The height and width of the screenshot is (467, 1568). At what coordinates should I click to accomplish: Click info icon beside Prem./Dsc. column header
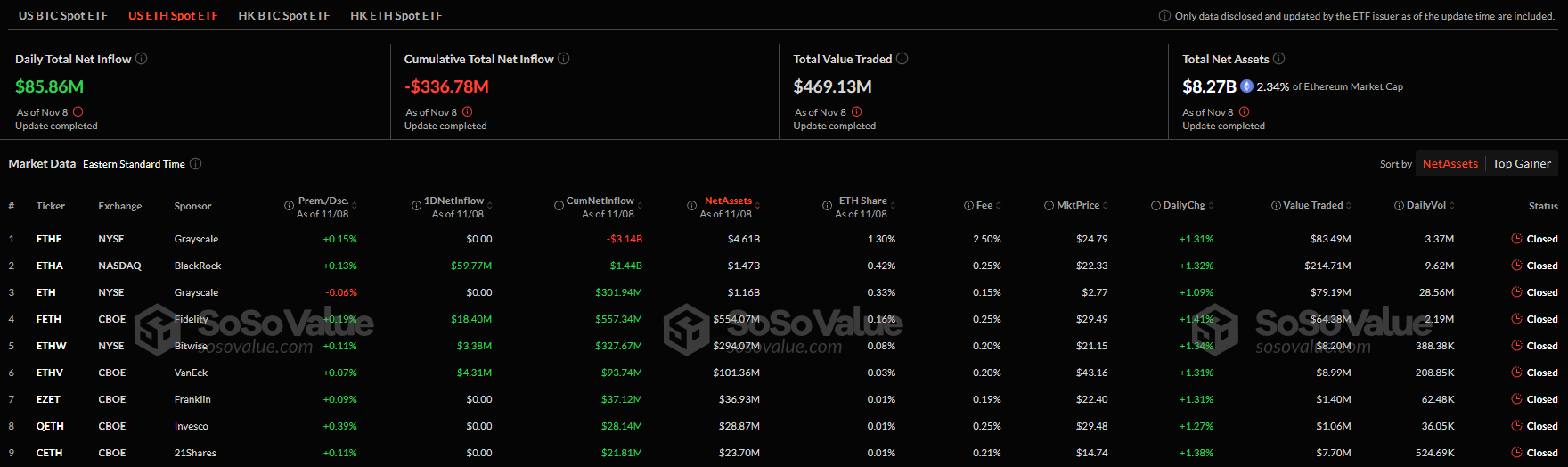click(289, 206)
